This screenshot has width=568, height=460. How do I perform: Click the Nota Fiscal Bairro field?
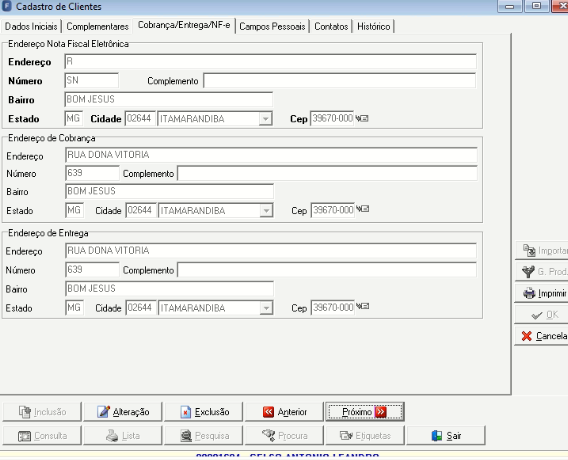(x=168, y=99)
